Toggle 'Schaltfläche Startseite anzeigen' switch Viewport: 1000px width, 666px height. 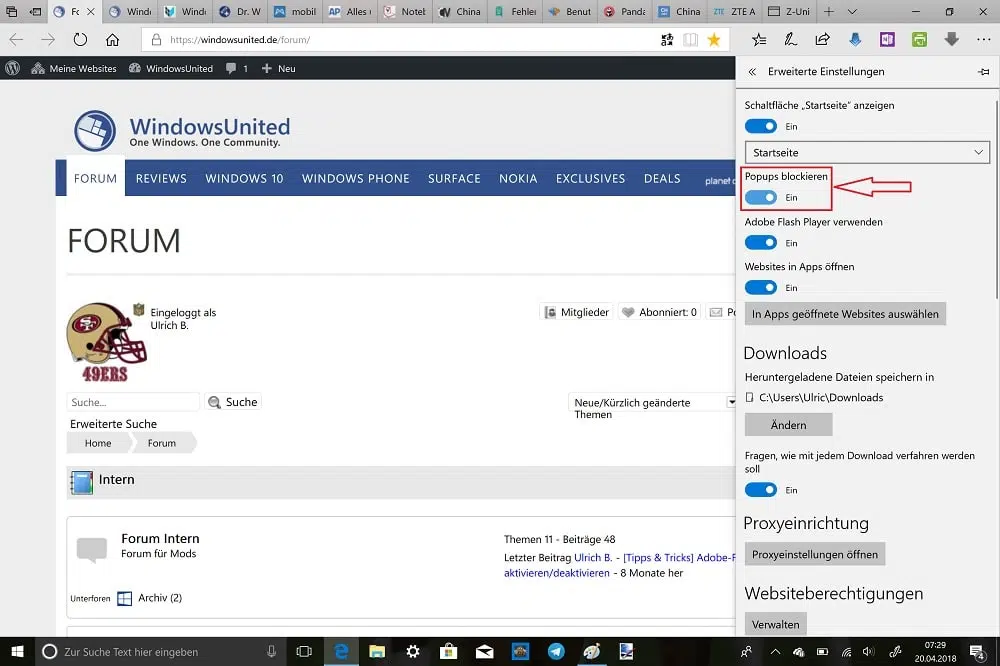pyautogui.click(x=761, y=126)
